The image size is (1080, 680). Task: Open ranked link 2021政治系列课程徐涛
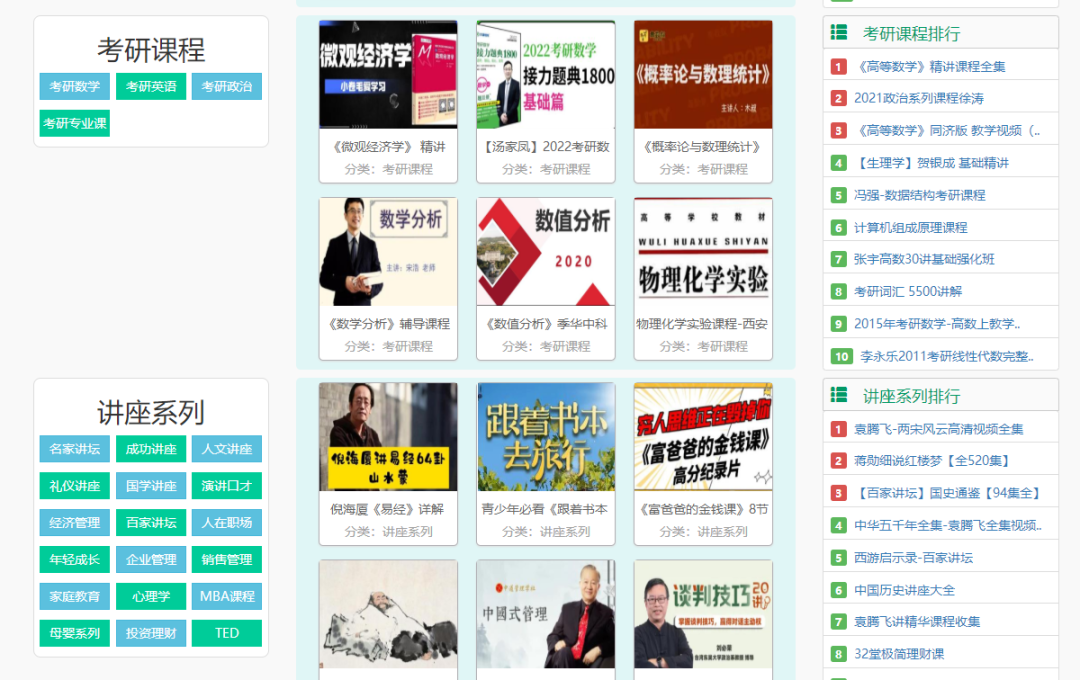click(x=918, y=99)
